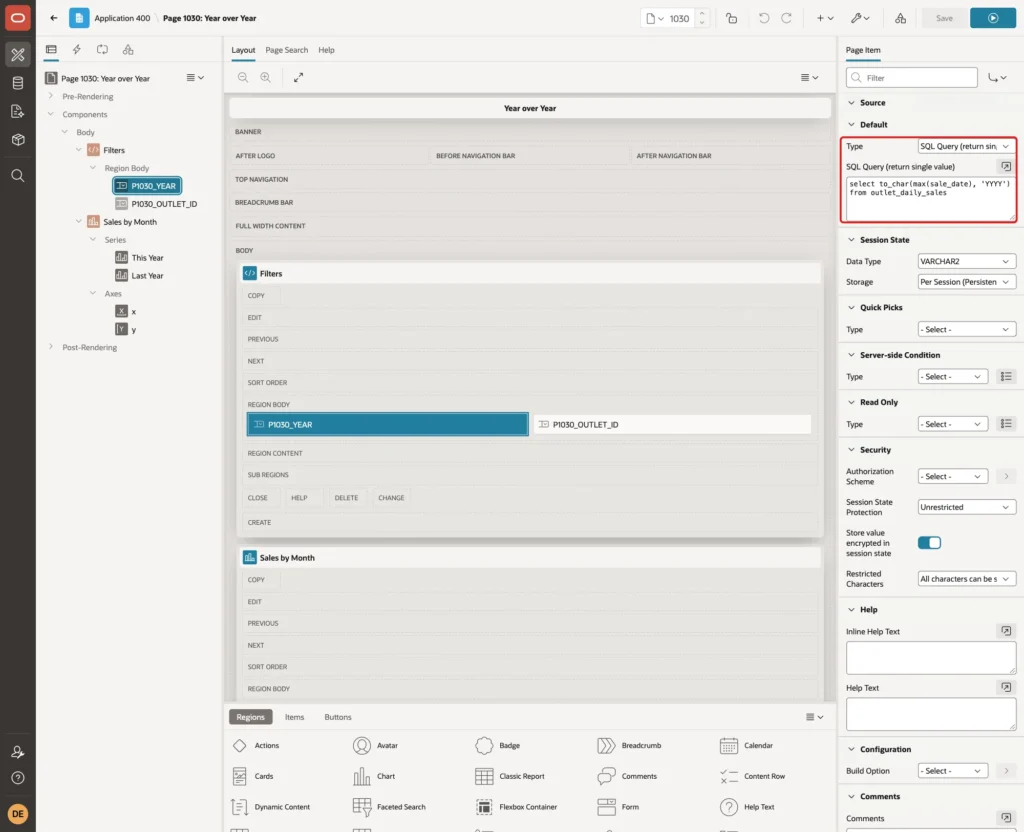Select P1030_OUTLET_ID in the tree

tap(164, 204)
